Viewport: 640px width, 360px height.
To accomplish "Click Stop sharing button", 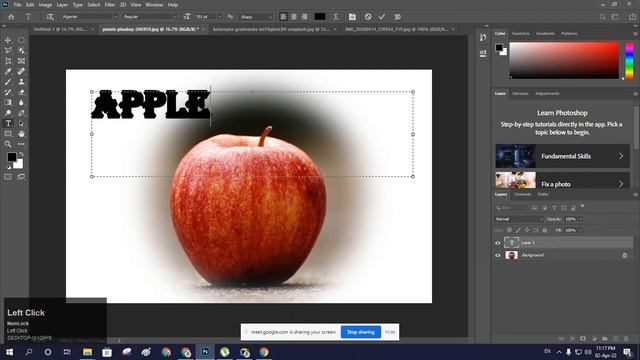I will point(361,332).
